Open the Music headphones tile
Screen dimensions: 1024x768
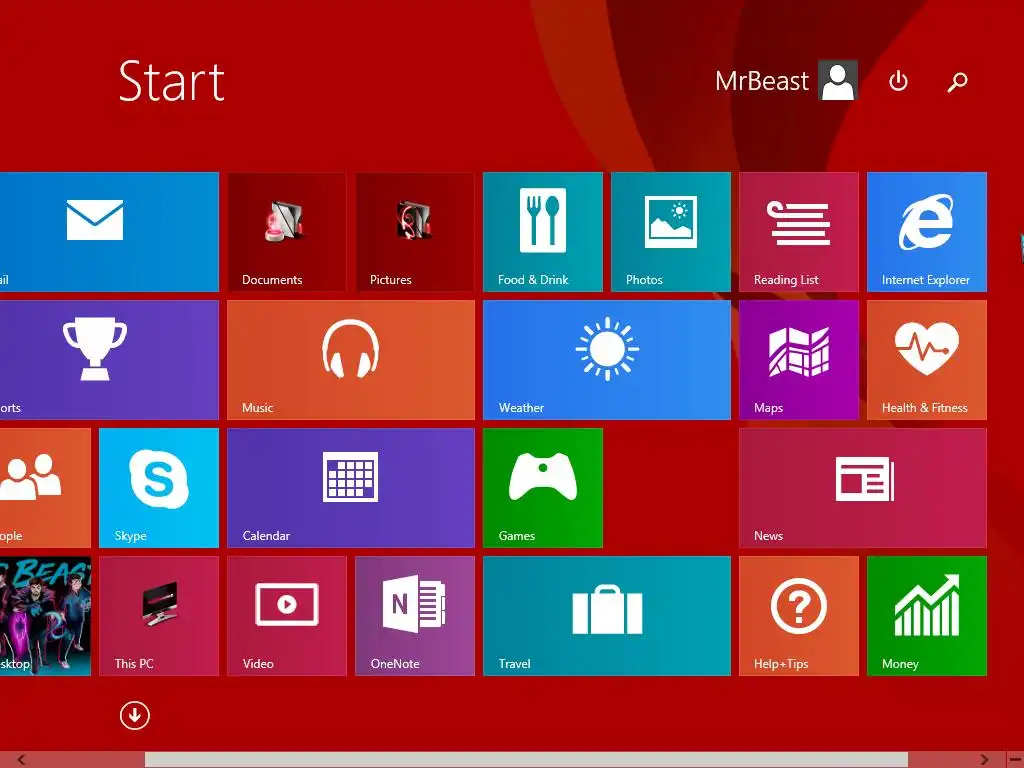coord(351,360)
